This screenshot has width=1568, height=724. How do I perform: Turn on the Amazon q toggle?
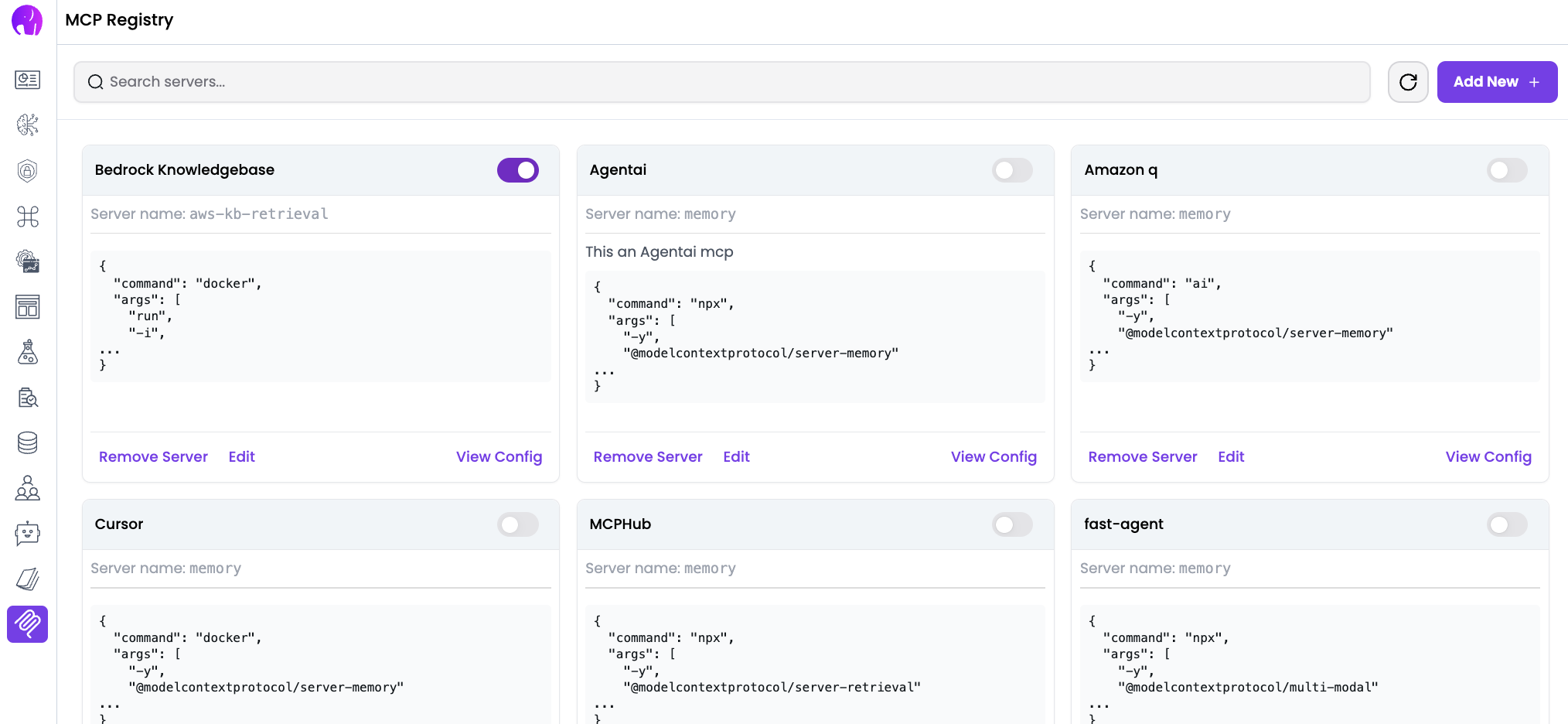[x=1506, y=170]
